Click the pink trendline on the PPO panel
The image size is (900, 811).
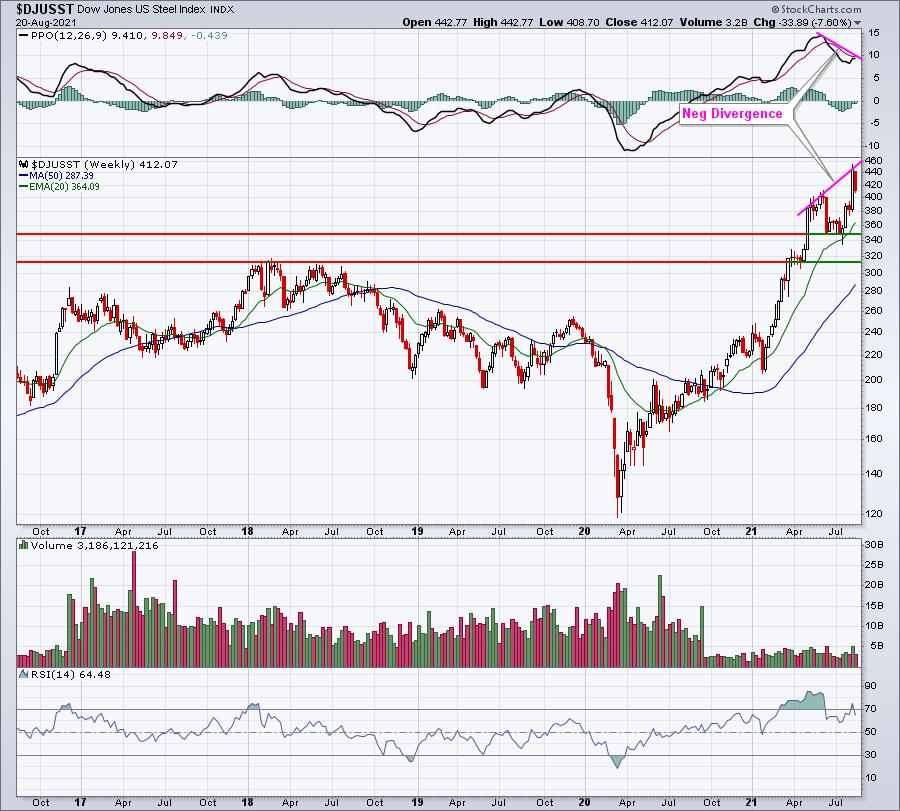[838, 46]
